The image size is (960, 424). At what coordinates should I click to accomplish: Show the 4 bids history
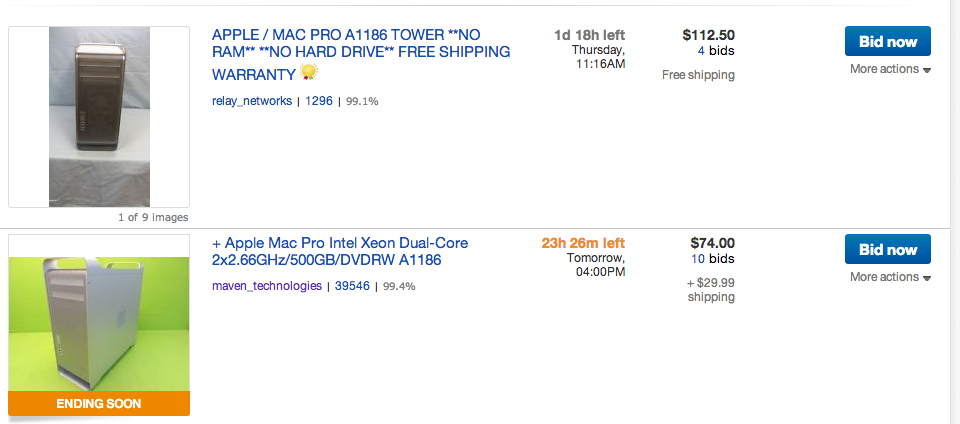coord(715,50)
